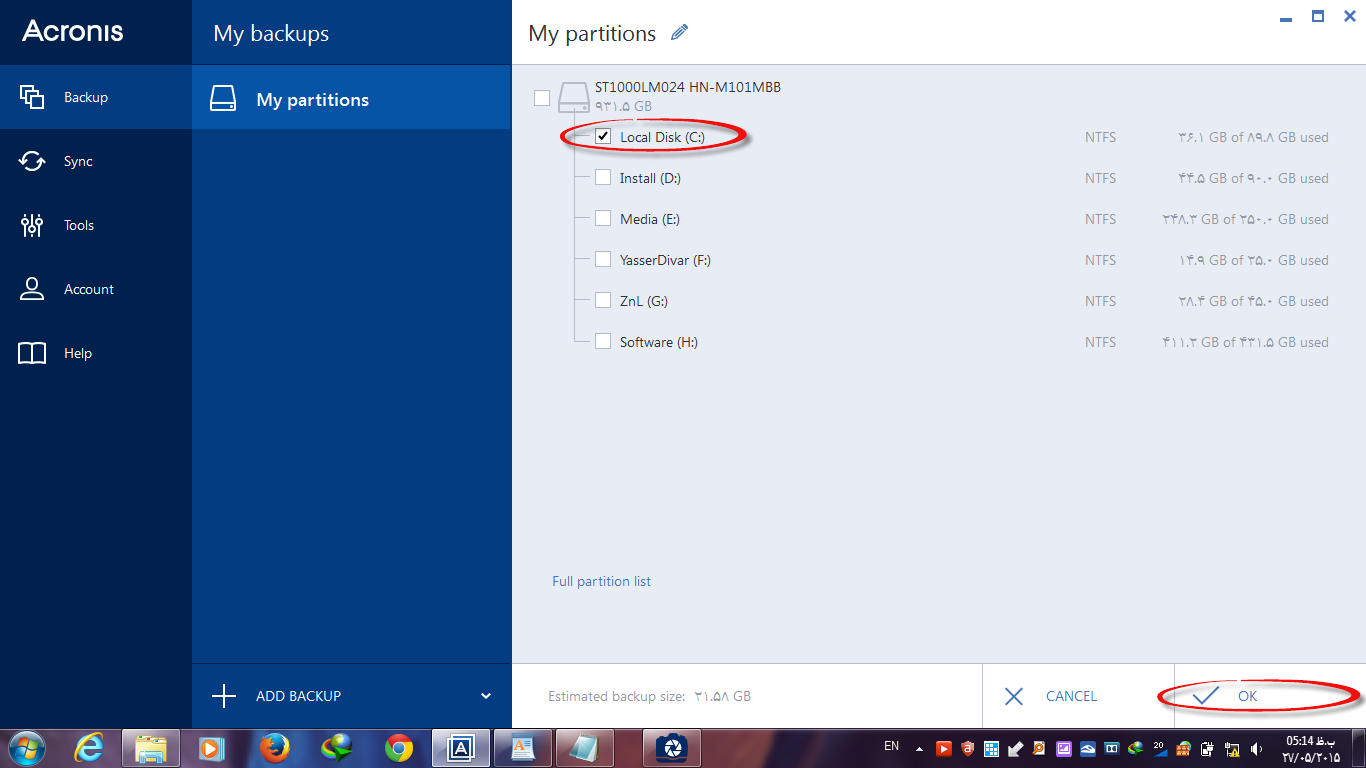The width and height of the screenshot is (1366, 768).
Task: Open Internet Download Manager from the taskbar
Action: (337, 748)
